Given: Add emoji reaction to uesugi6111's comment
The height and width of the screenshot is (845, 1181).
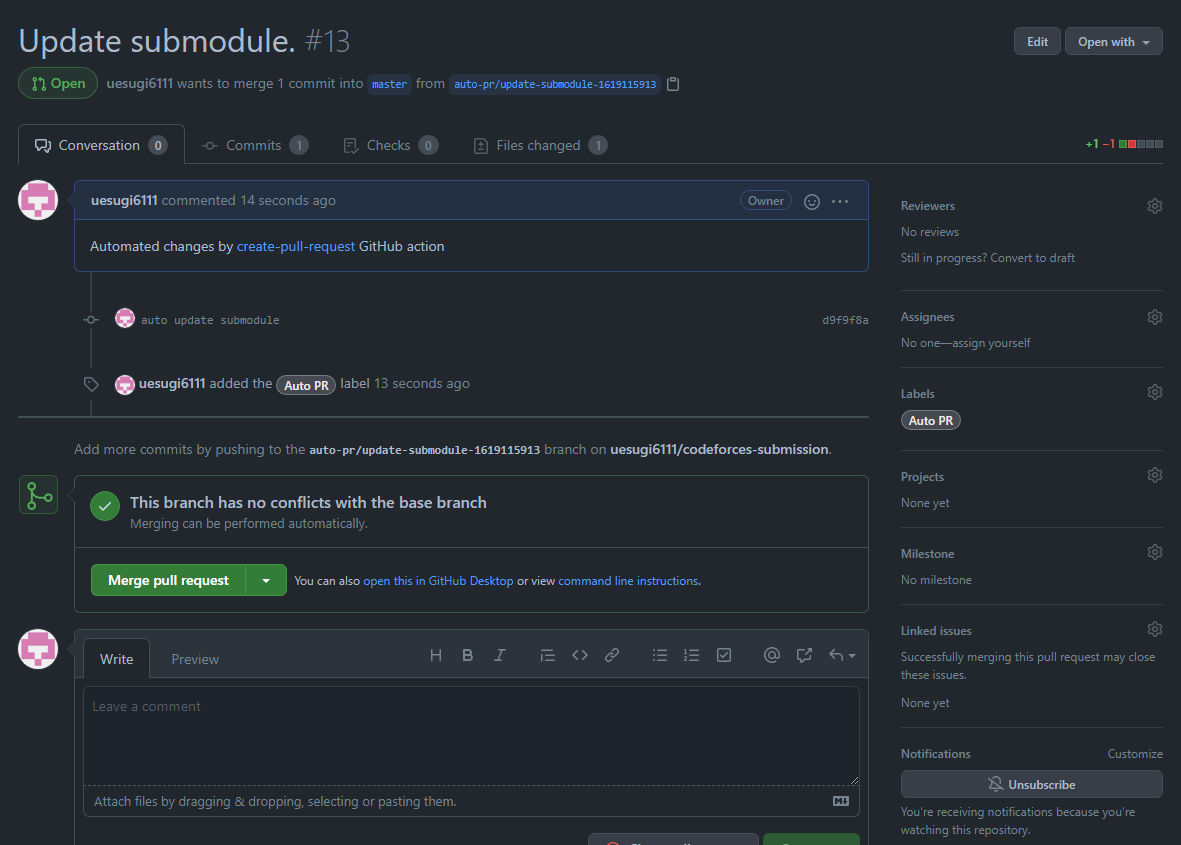Looking at the screenshot, I should pyautogui.click(x=811, y=201).
